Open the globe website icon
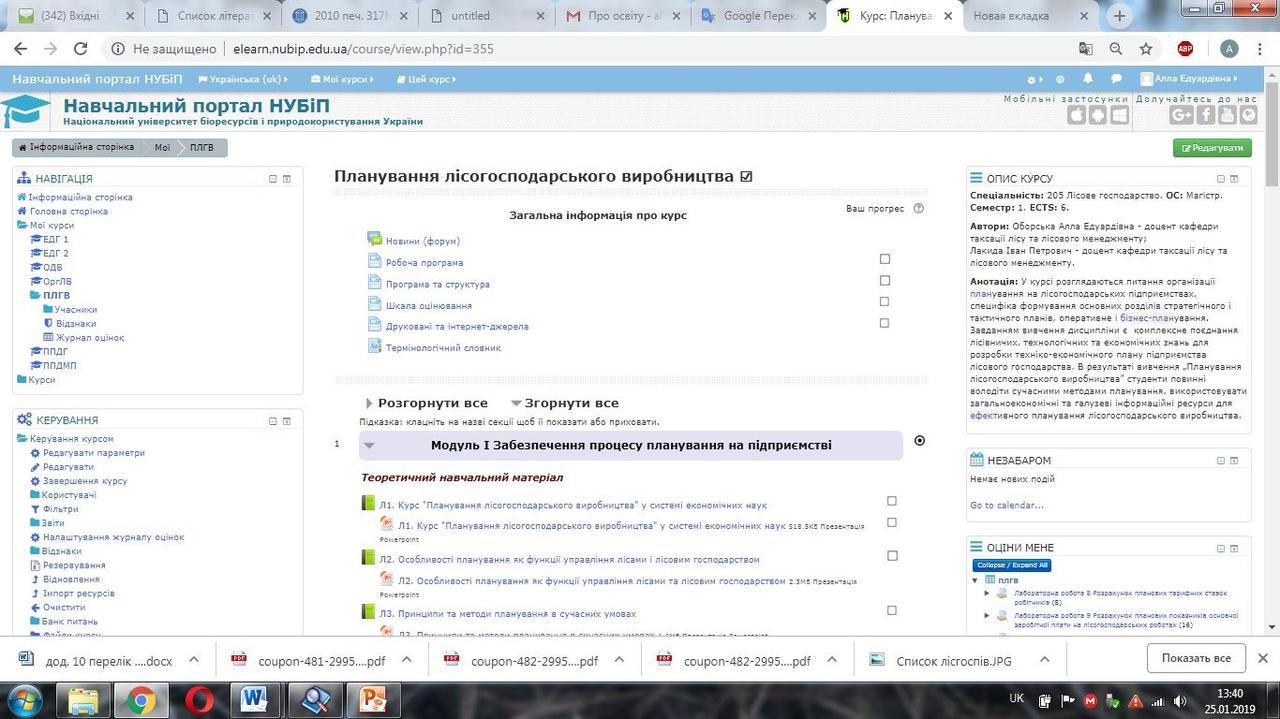 click(x=1249, y=115)
